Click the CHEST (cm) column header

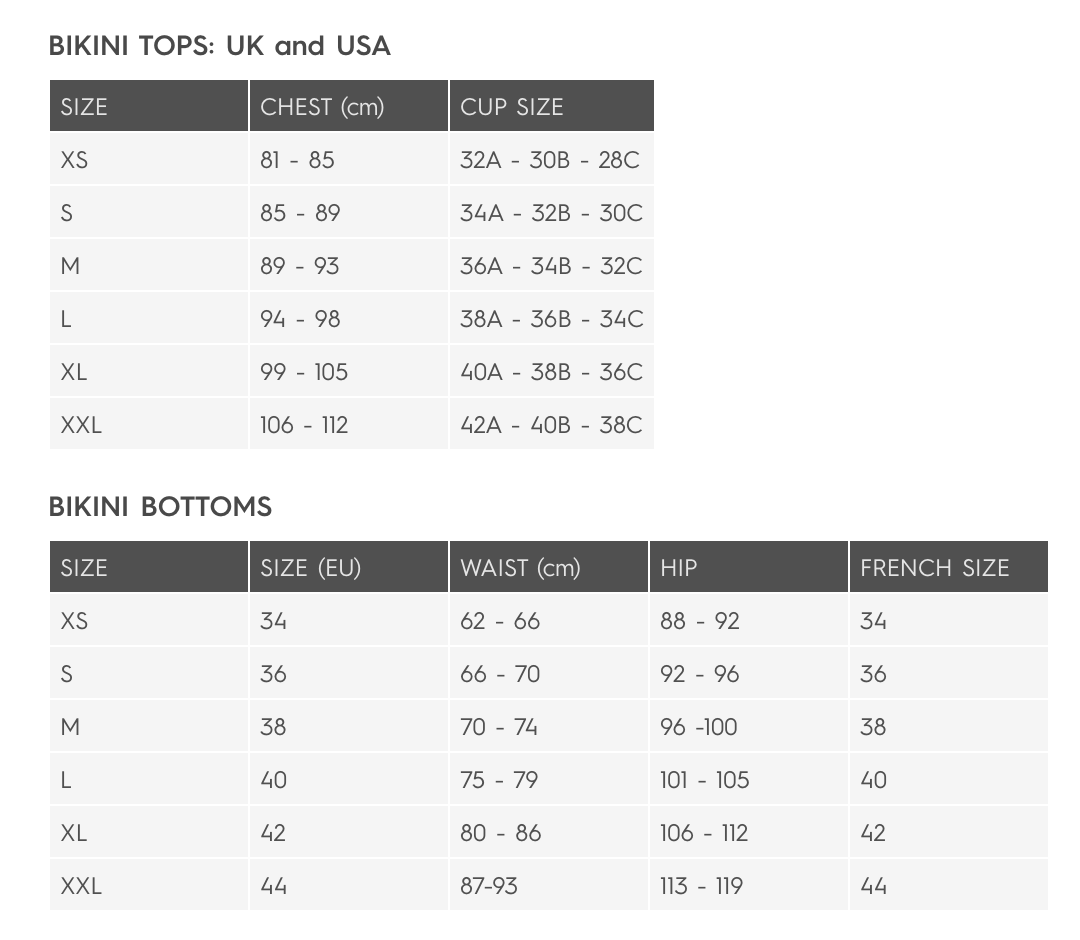(x=322, y=107)
